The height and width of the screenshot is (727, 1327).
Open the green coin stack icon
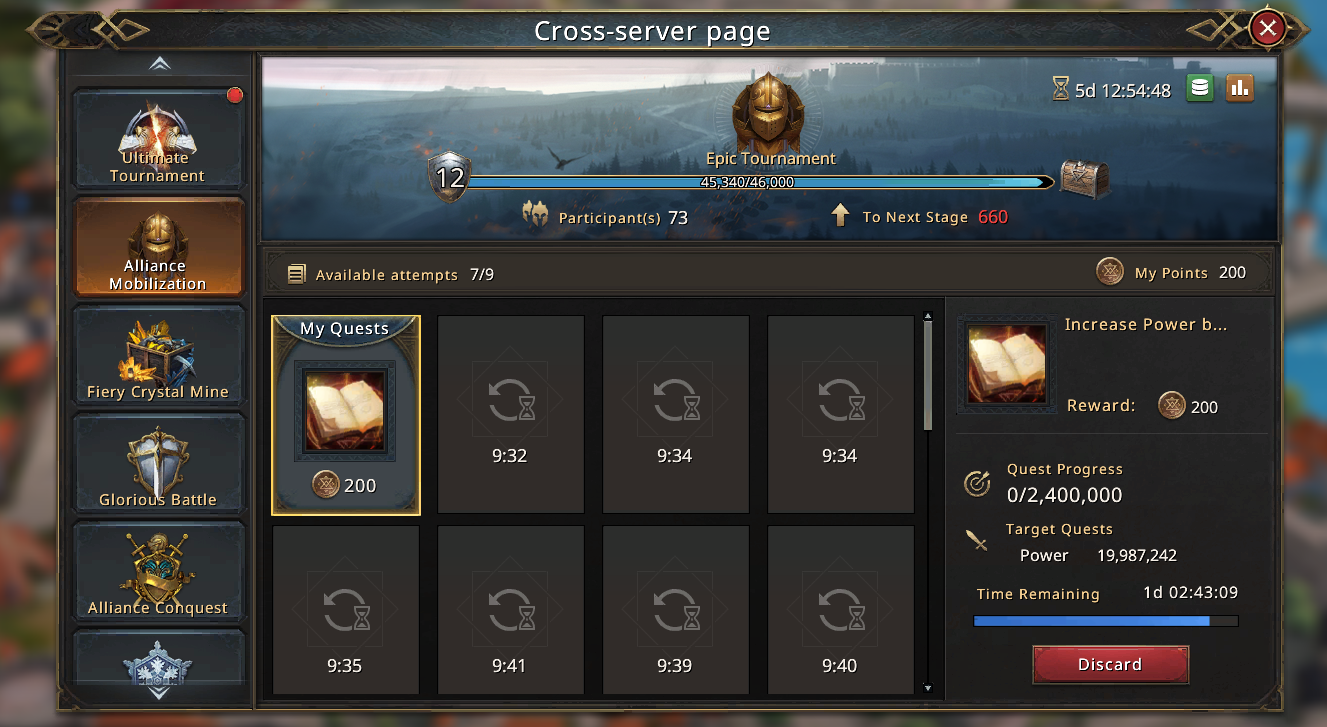coord(1201,88)
